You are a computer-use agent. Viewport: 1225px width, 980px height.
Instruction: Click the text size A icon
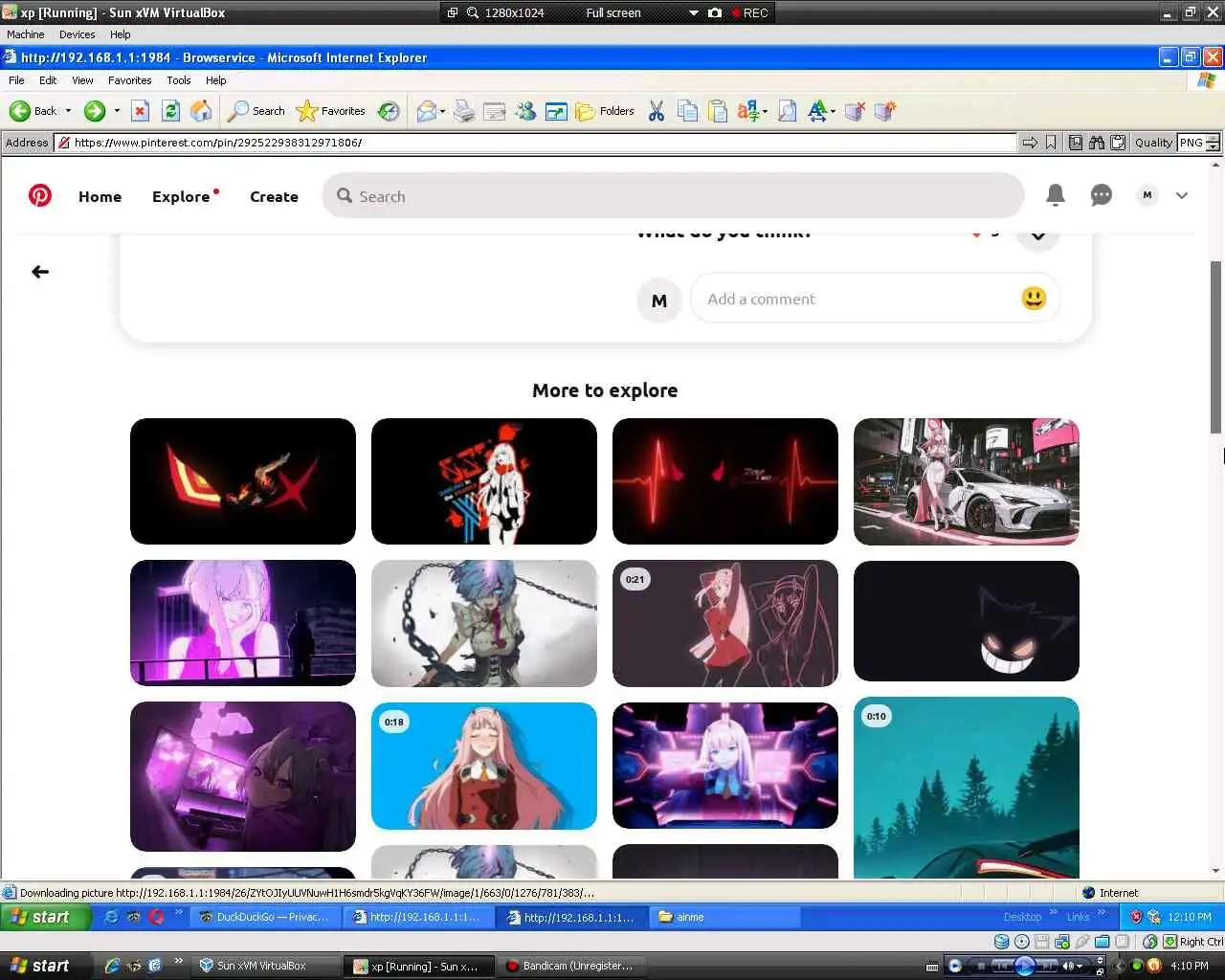tap(817, 111)
